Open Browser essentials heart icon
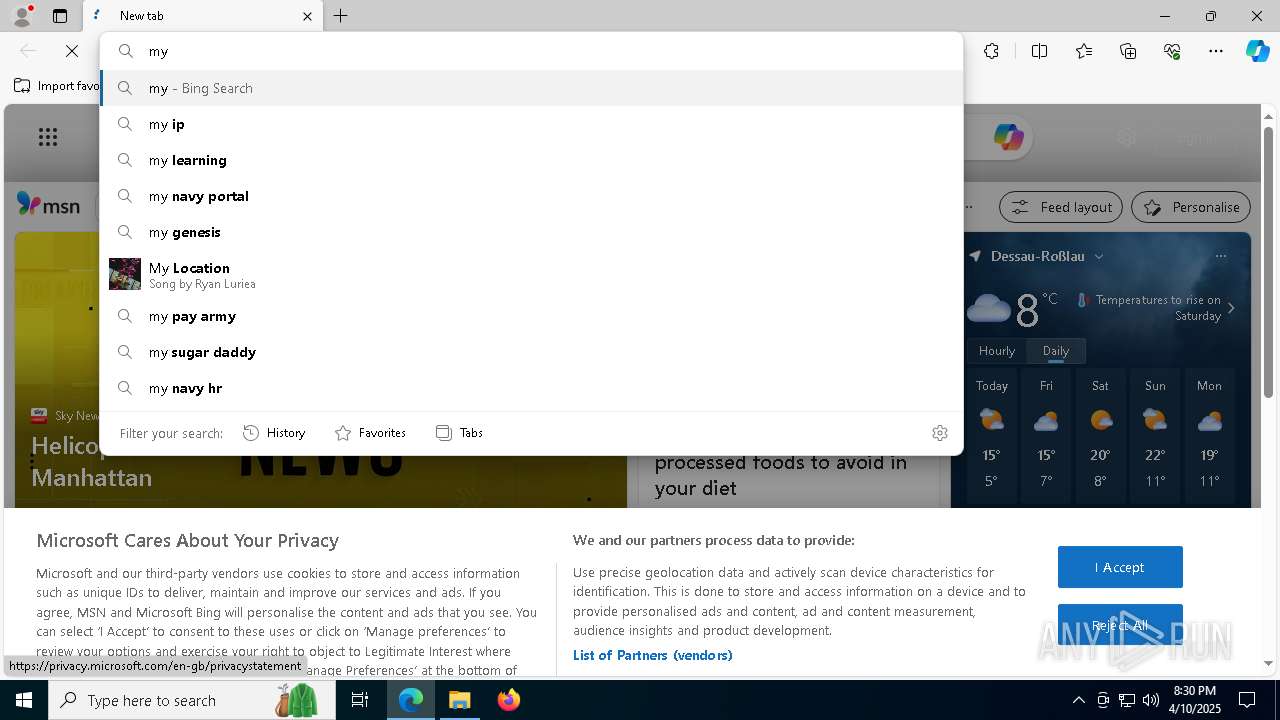This screenshot has width=1280, height=720. pyautogui.click(x=1172, y=51)
